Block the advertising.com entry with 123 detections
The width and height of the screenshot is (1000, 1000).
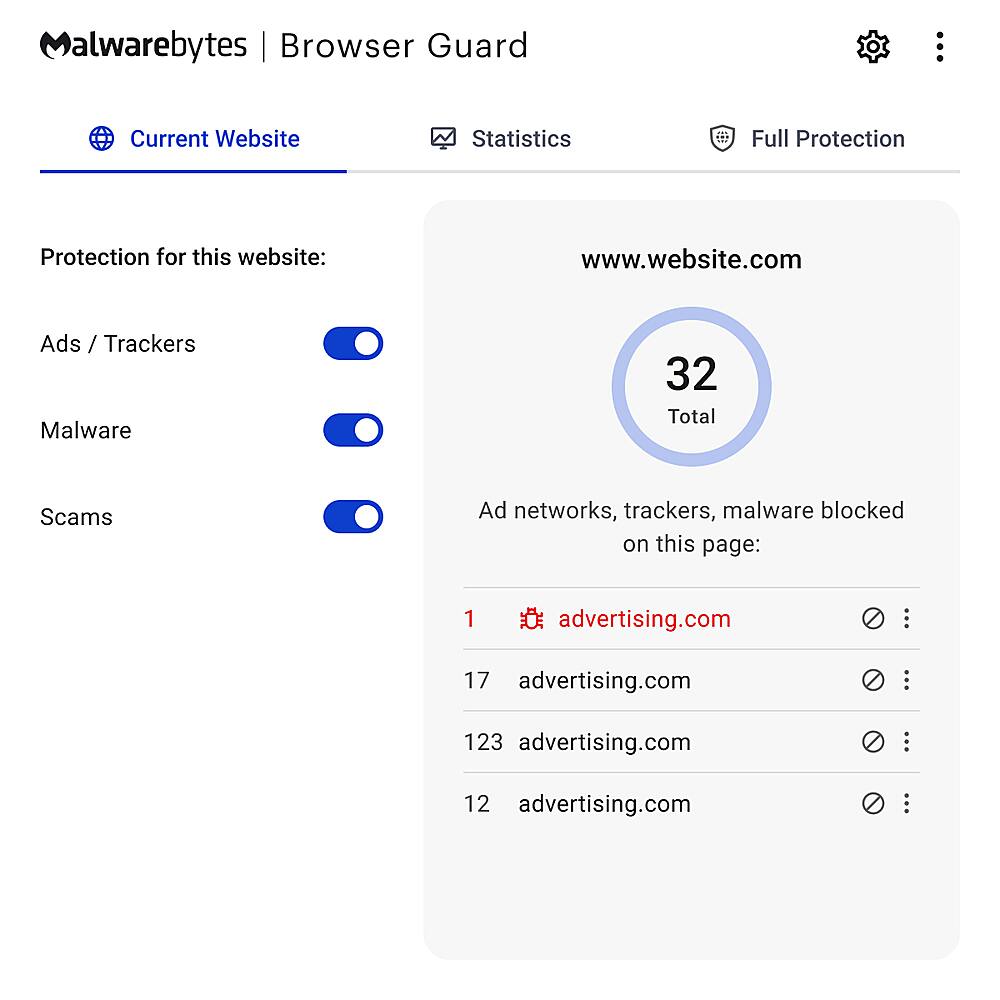[873, 742]
